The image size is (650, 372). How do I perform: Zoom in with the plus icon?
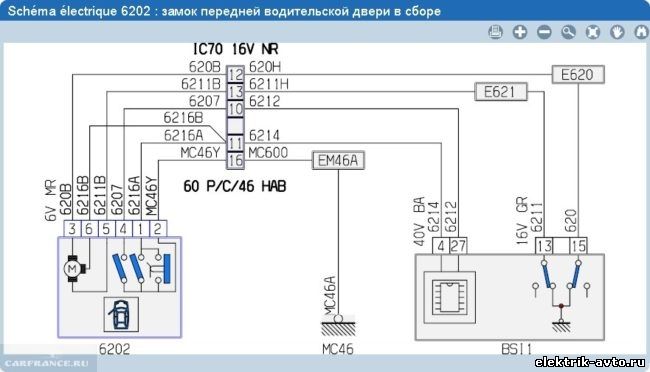pos(520,32)
